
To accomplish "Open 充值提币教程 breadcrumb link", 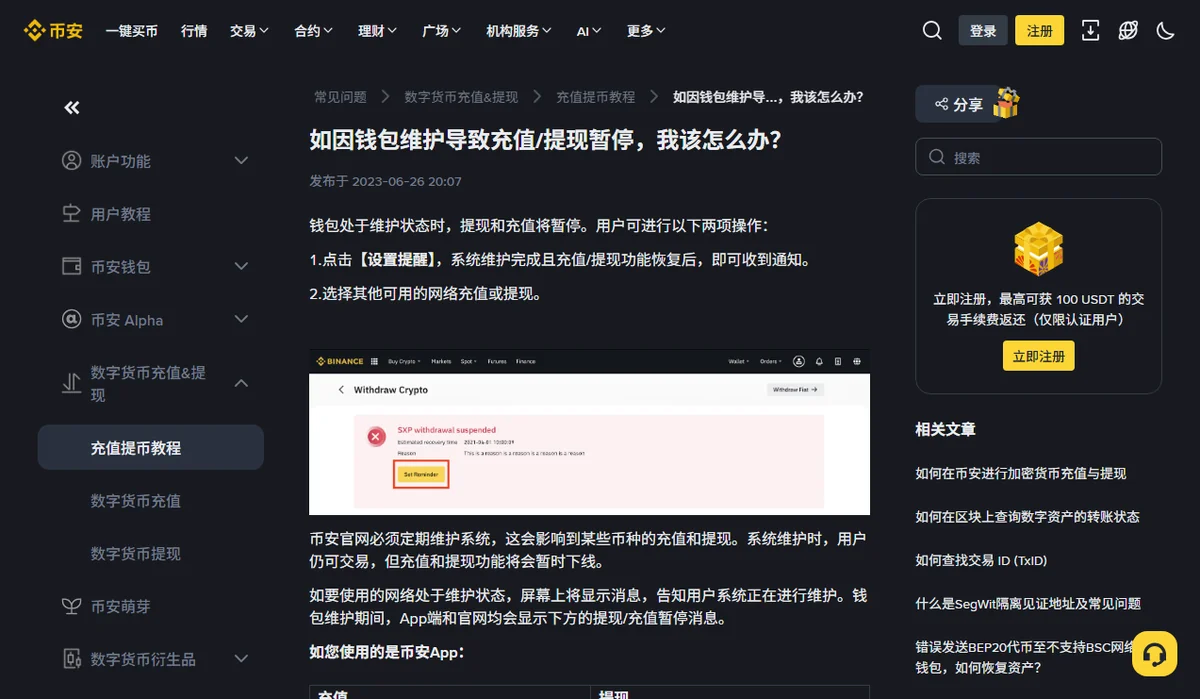I will pos(596,97).
